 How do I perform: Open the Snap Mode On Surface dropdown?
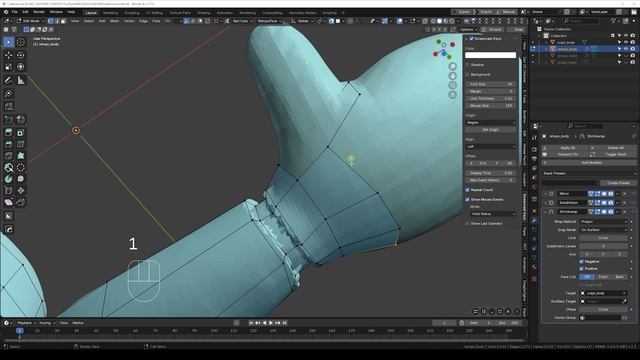click(x=603, y=230)
